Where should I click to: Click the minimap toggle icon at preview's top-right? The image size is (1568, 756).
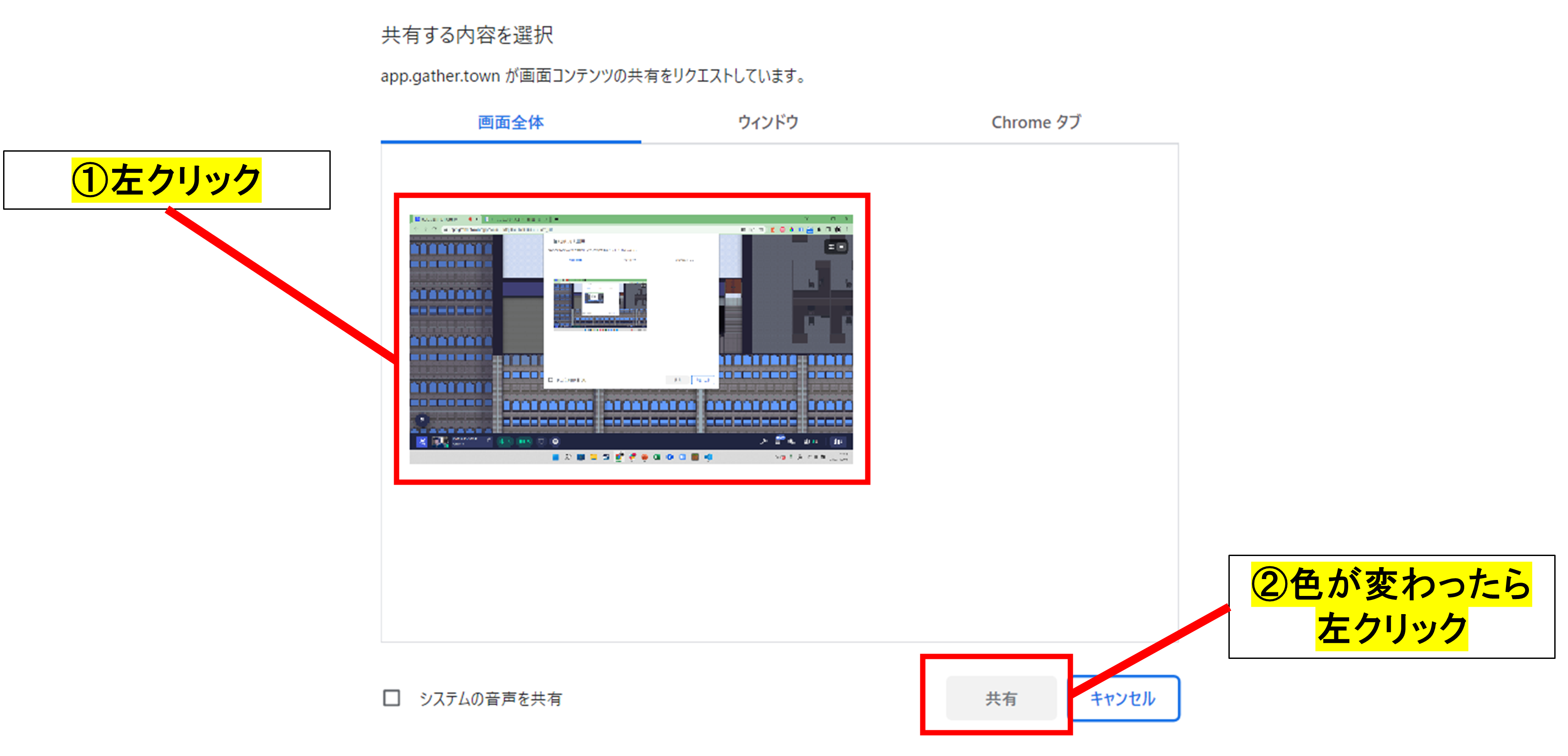(836, 247)
